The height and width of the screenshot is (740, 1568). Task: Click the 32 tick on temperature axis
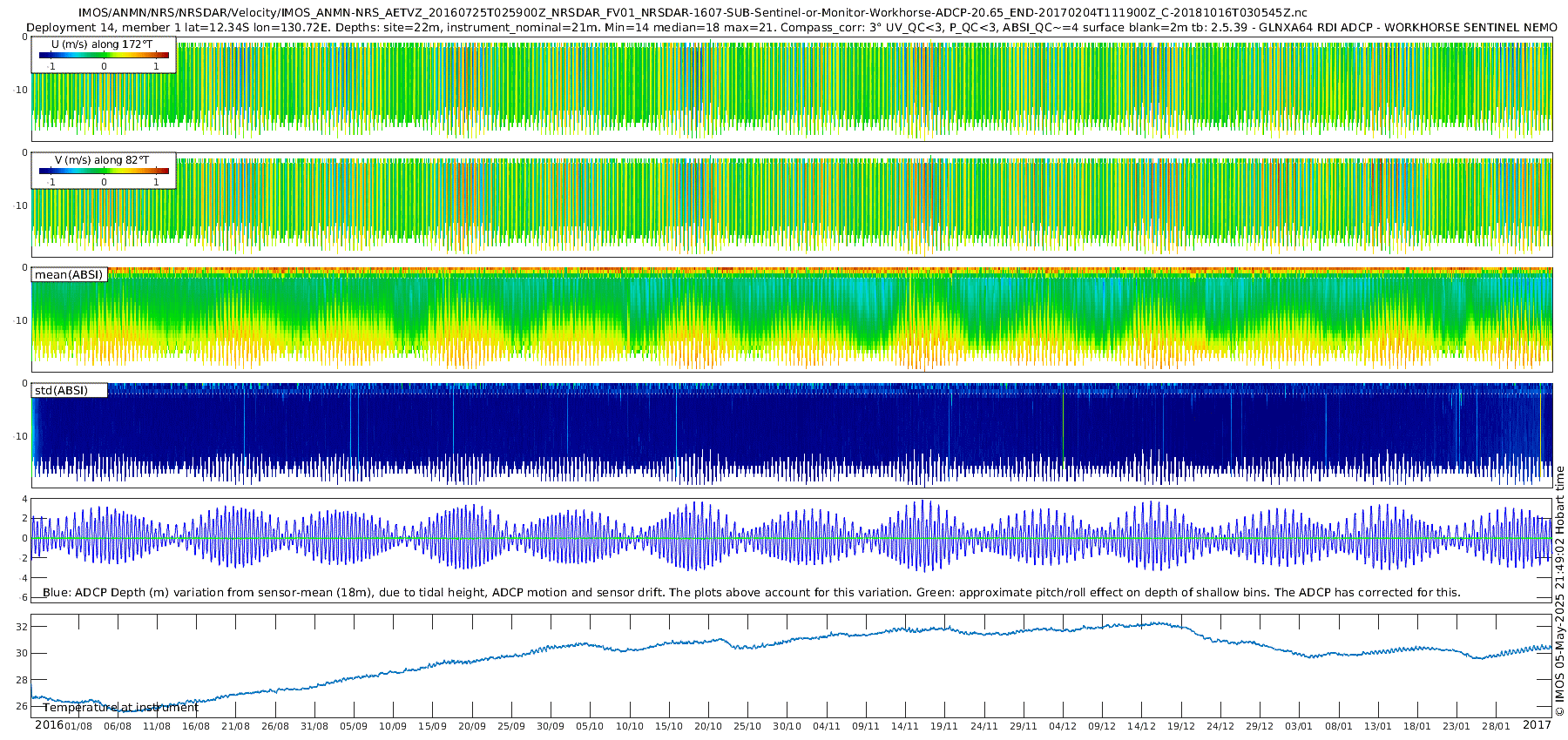pyautogui.click(x=23, y=627)
